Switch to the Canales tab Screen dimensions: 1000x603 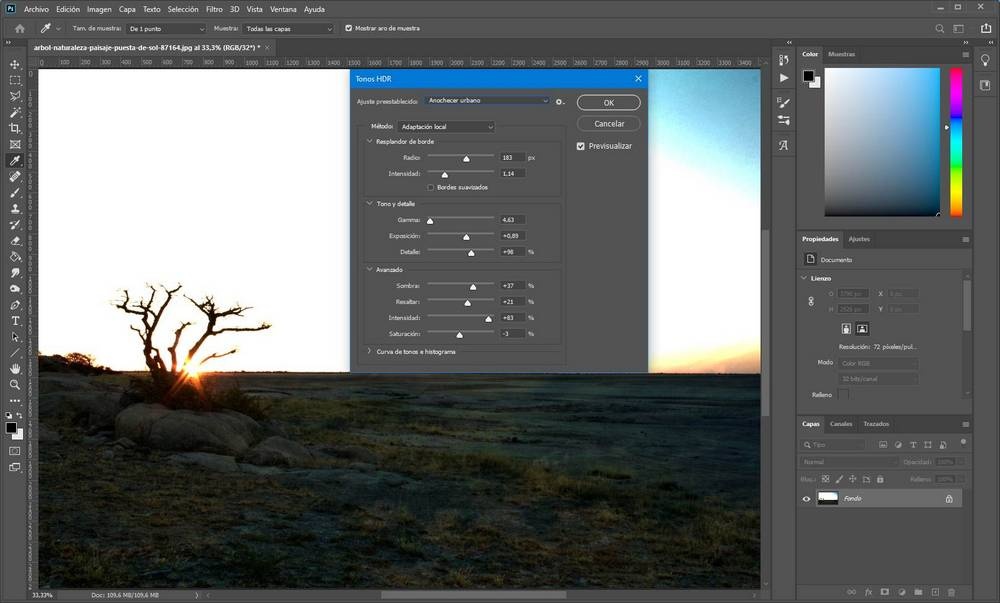(x=841, y=423)
